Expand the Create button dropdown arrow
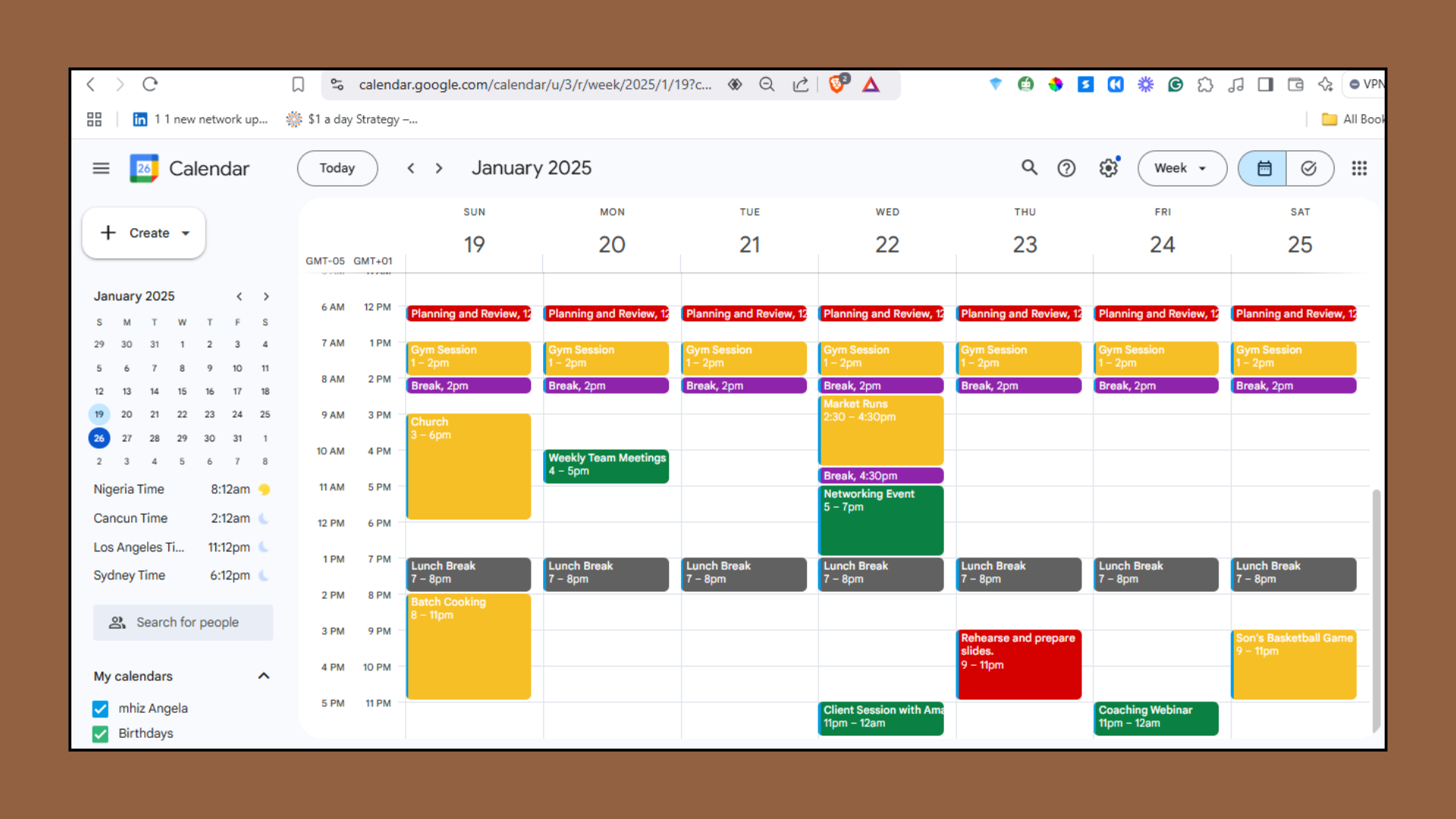The height and width of the screenshot is (819, 1456). pyautogui.click(x=186, y=234)
